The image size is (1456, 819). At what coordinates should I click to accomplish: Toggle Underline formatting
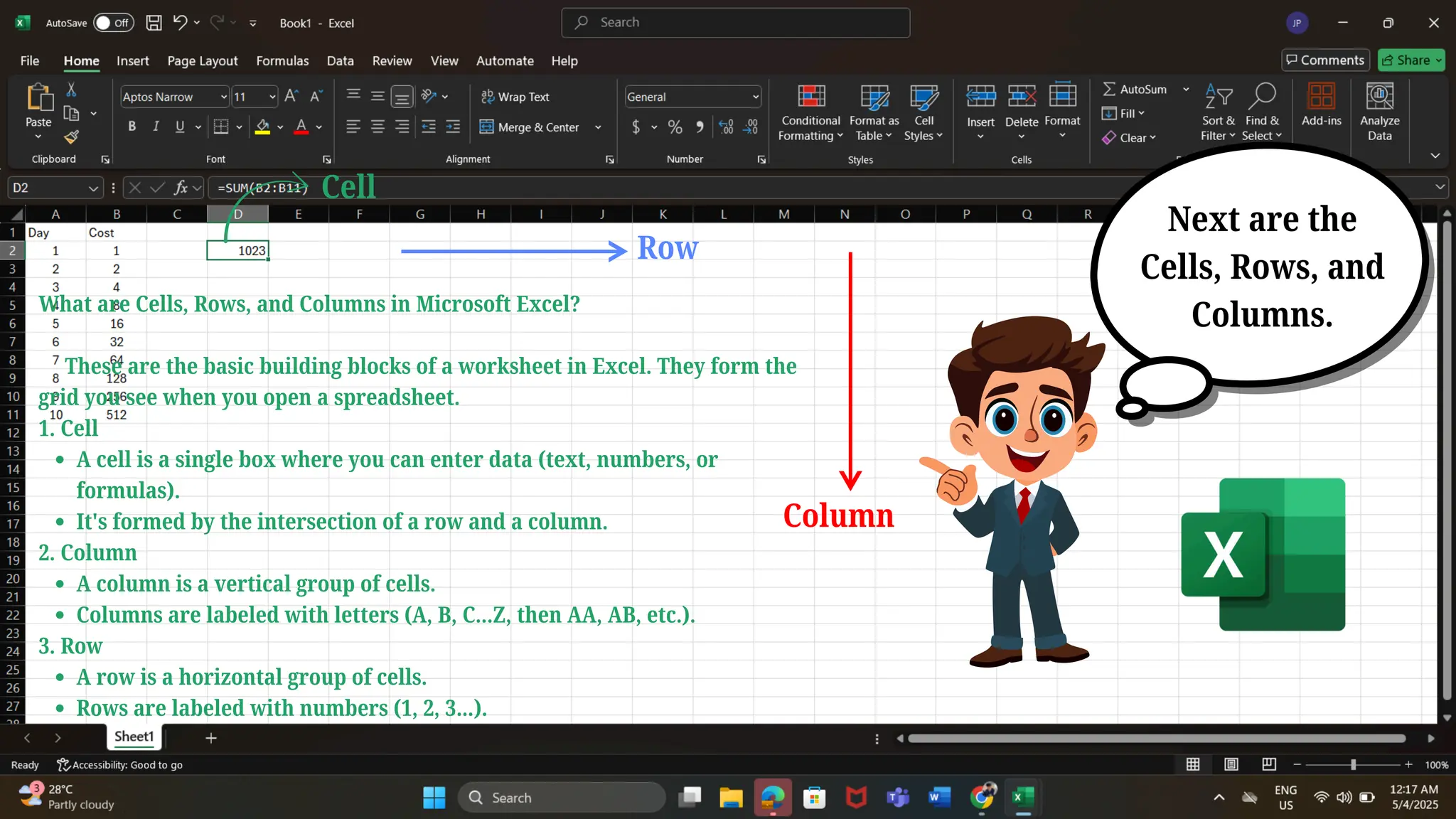(180, 127)
